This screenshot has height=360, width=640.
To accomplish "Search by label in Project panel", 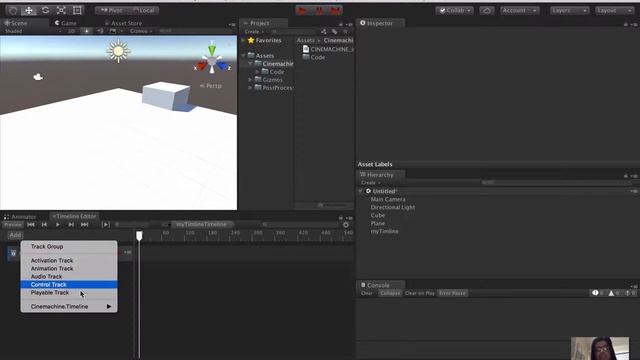I will [334, 31].
